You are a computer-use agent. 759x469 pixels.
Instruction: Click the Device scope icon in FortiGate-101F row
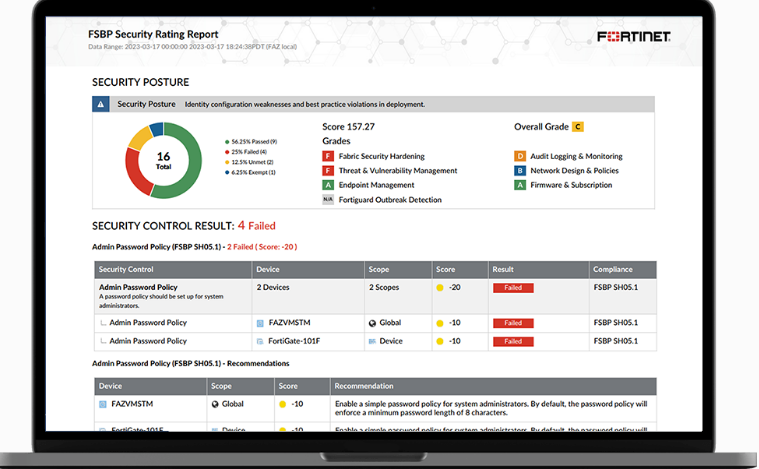tap(372, 342)
